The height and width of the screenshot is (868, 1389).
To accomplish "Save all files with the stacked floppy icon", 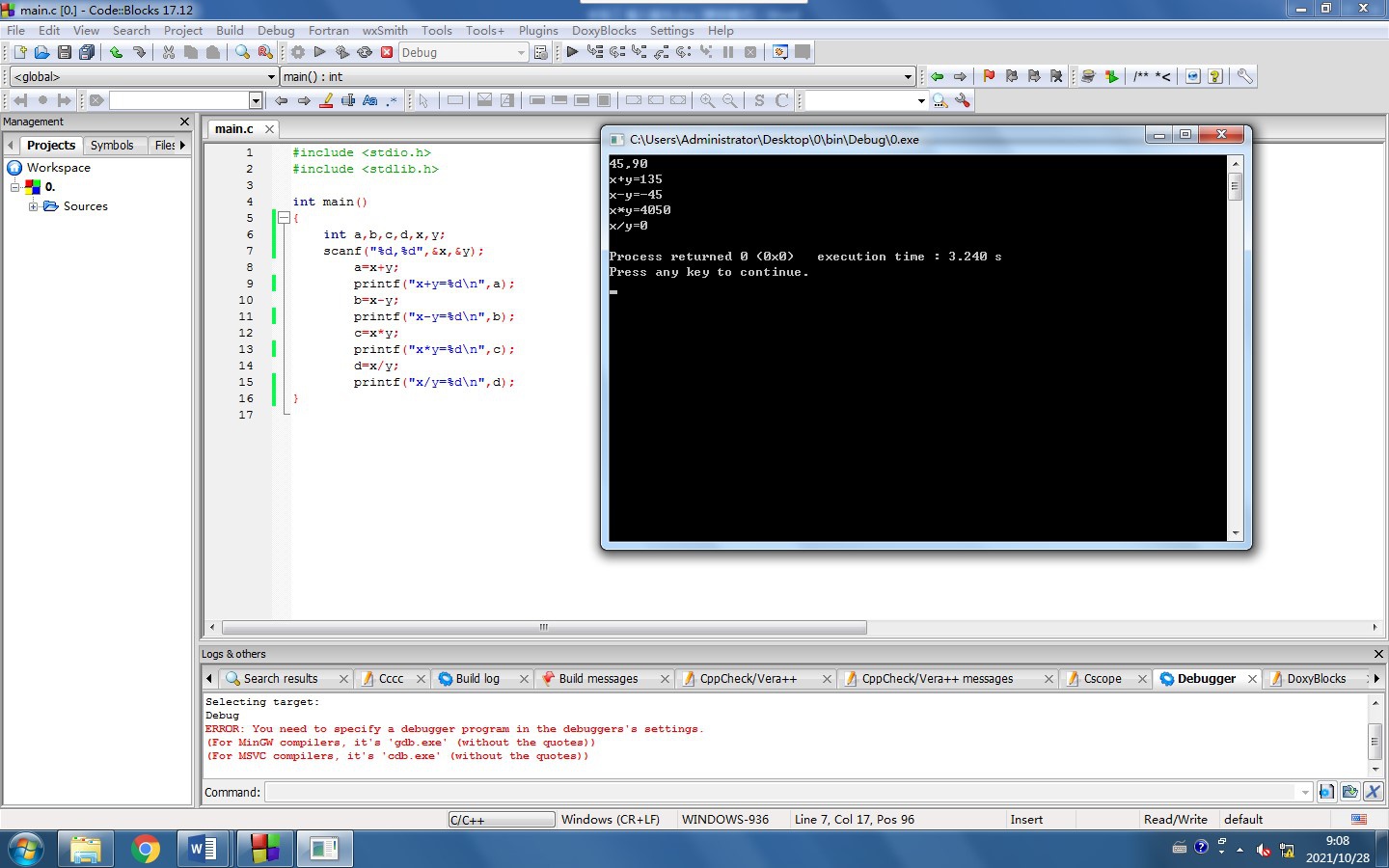I will (87, 52).
